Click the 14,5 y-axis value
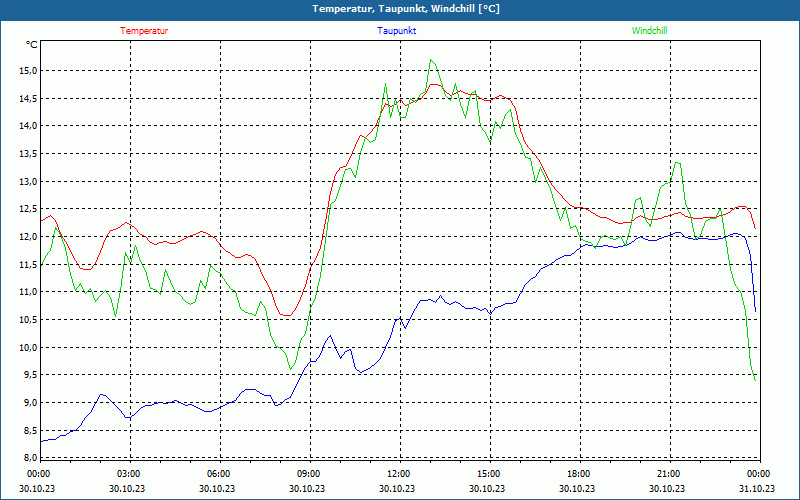Screen dimensions: 800x500 [x=28, y=98]
